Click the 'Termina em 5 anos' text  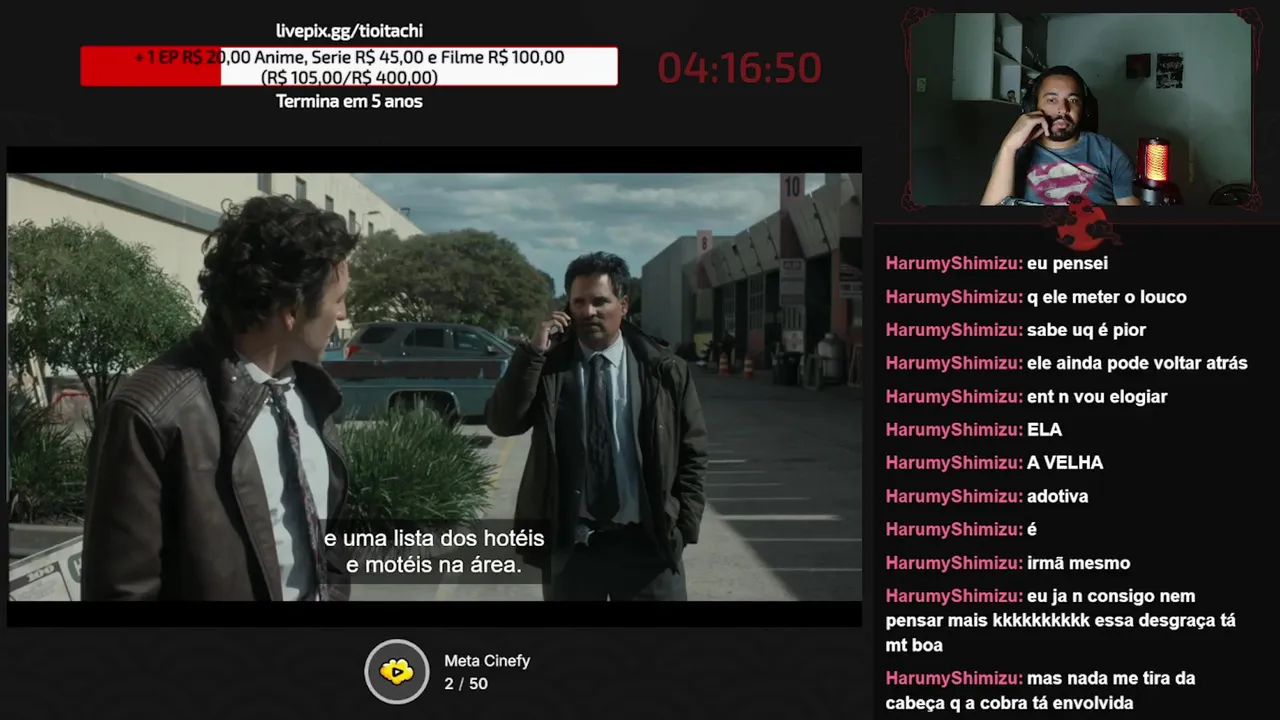point(349,101)
